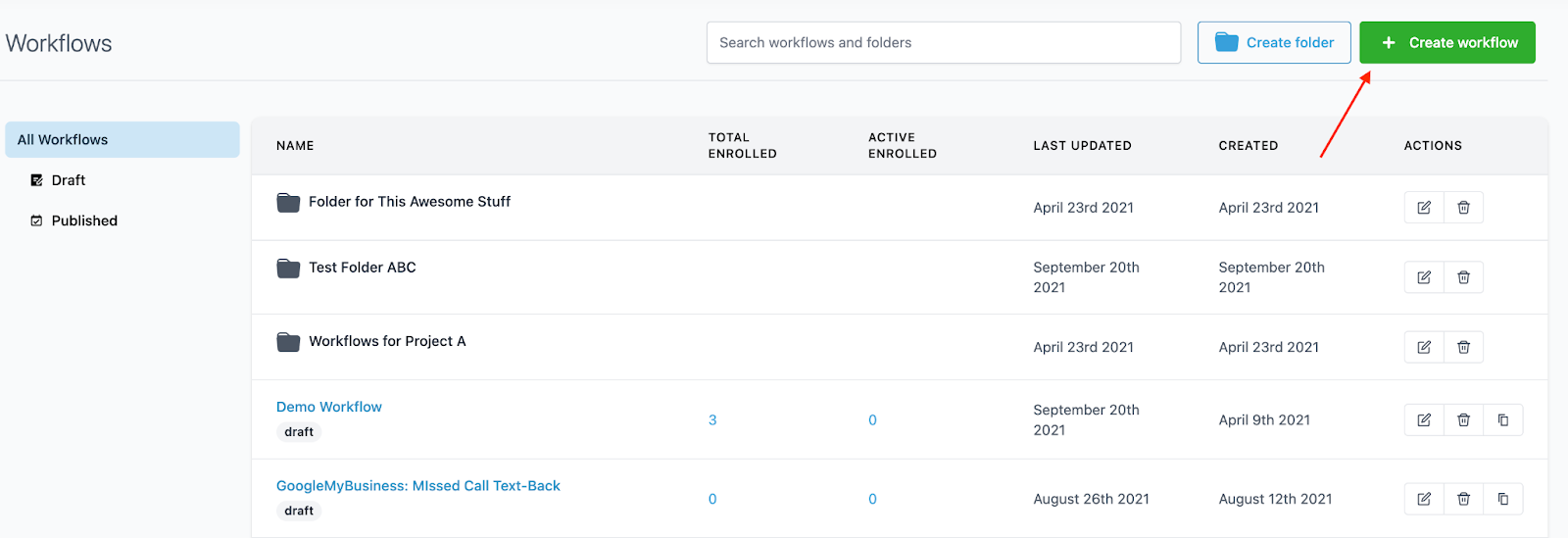The image size is (1568, 538).
Task: Open the GoogleMyBusiness Missed Call Text-Back link
Action: tap(418, 486)
